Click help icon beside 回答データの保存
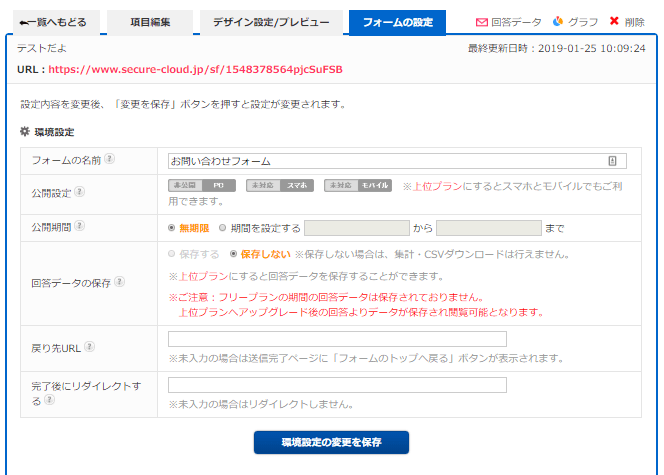664x475 pixels. 119,282
